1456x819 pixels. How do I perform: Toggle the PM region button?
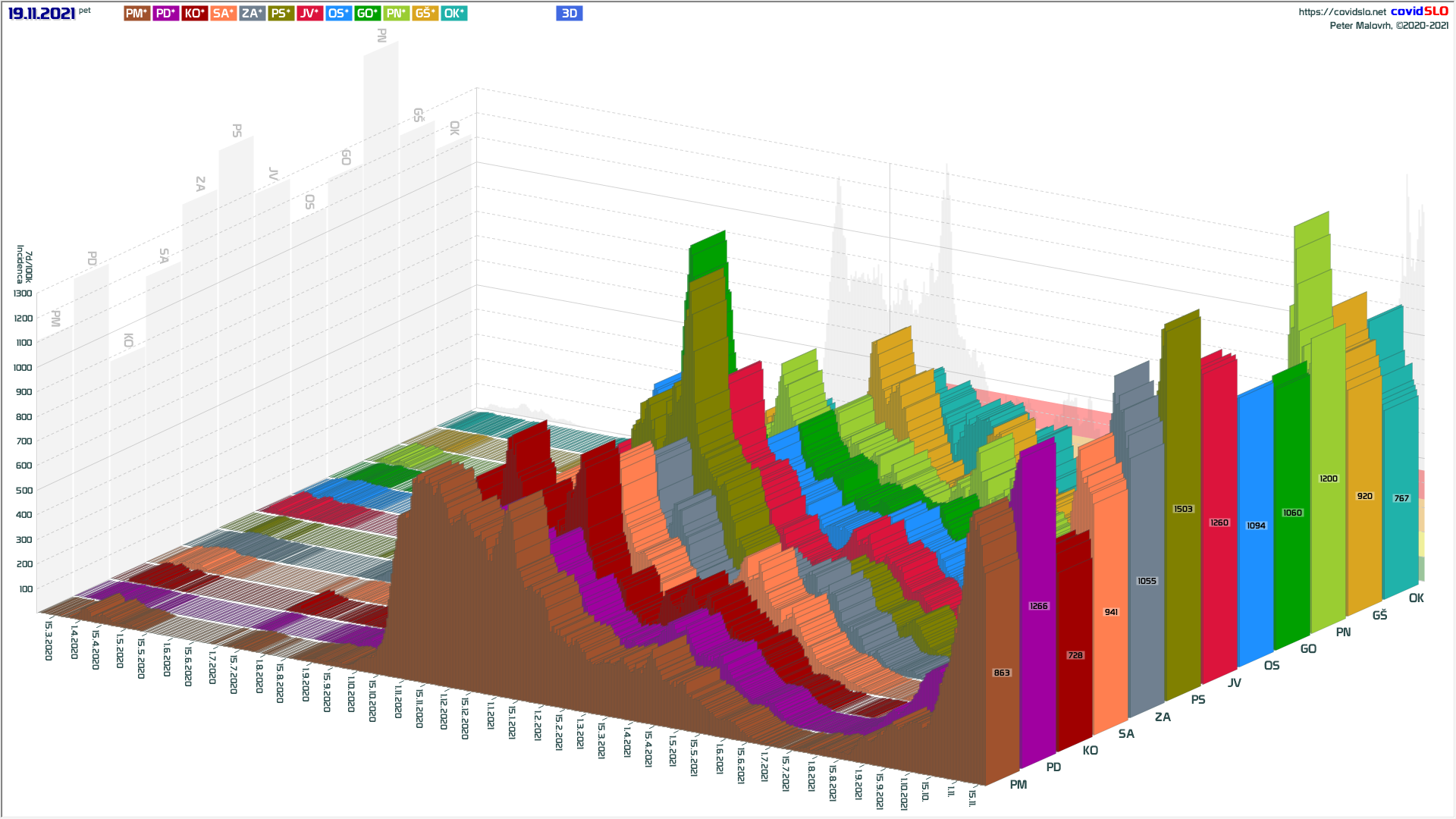[x=136, y=14]
